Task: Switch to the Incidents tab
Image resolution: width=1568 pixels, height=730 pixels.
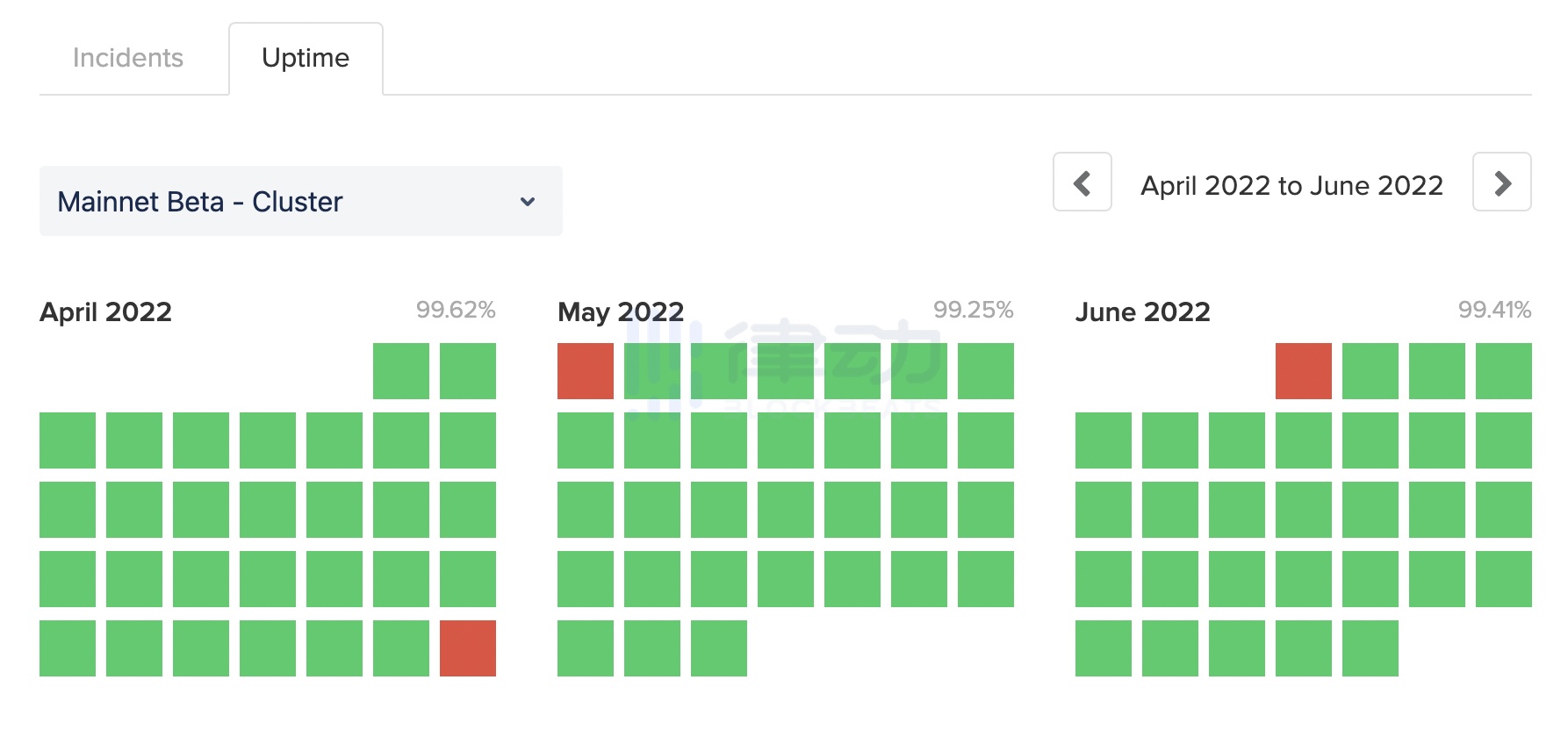Action: (x=128, y=58)
